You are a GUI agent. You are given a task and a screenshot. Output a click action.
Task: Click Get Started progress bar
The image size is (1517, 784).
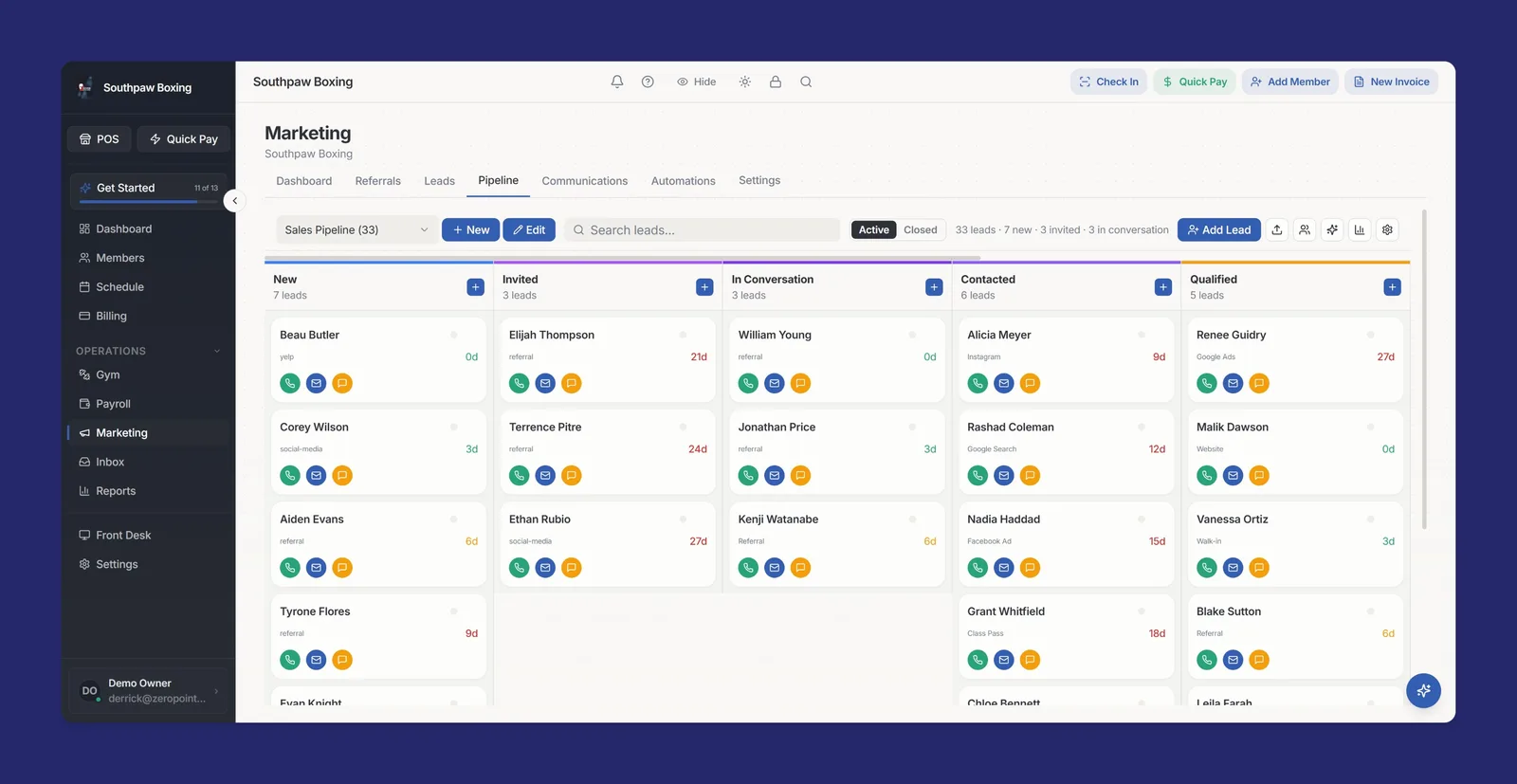point(149,202)
